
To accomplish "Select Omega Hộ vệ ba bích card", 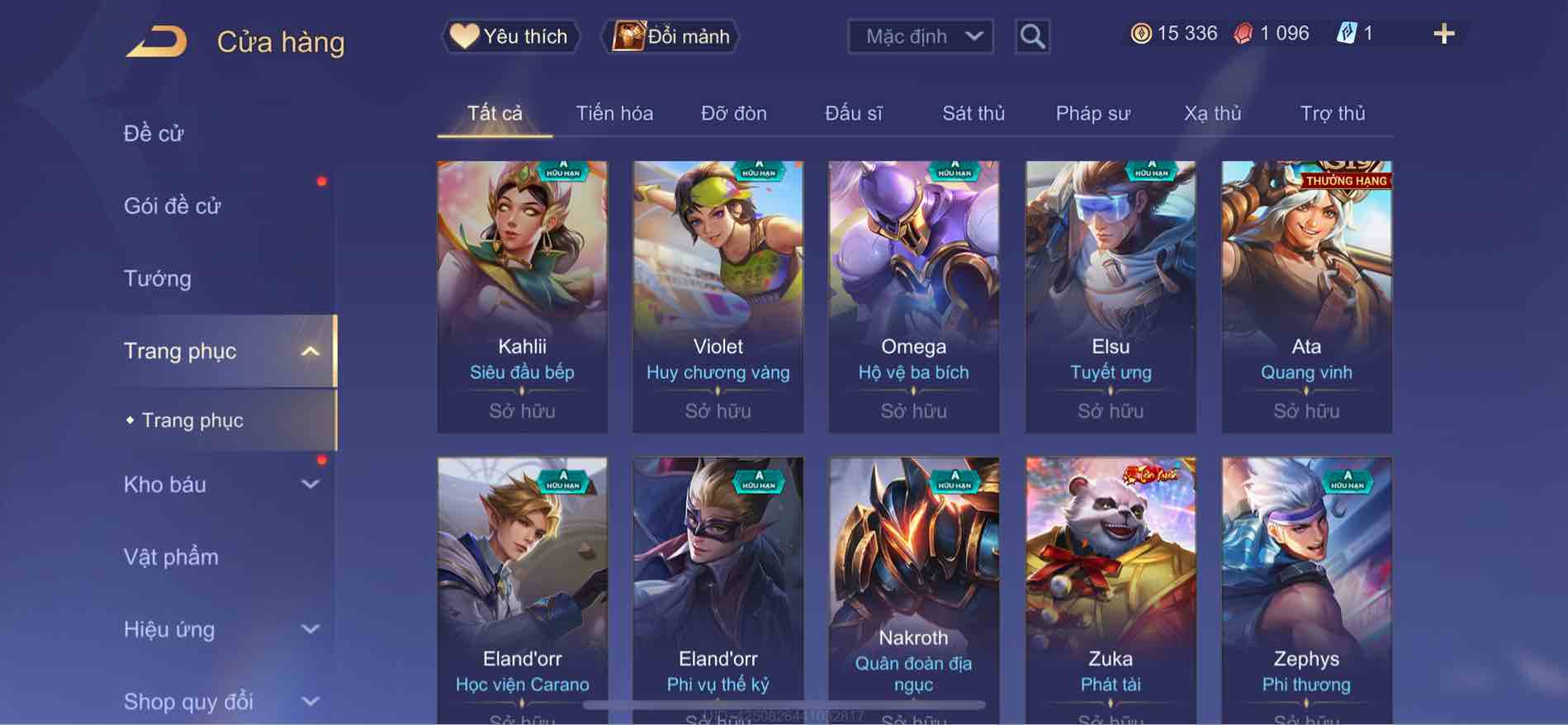I will [913, 297].
